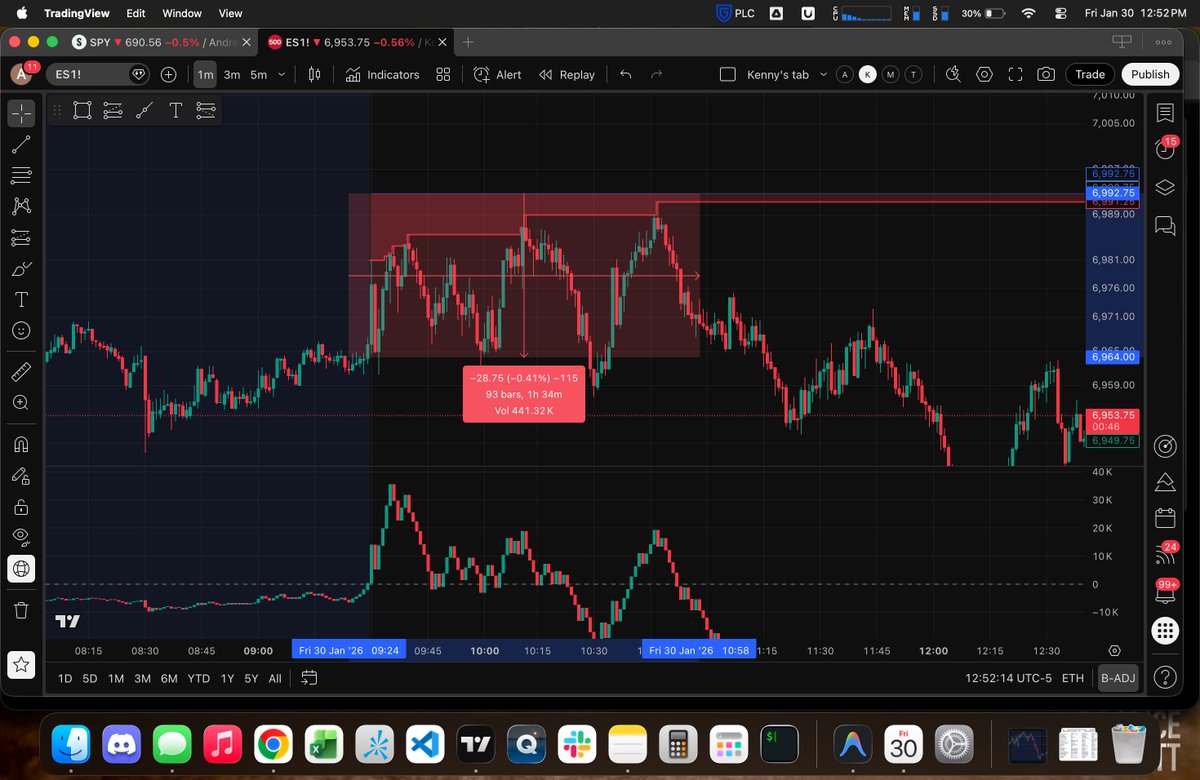Screen dimensions: 1200x780
Task: Set date range to 1D
Action: (64, 678)
